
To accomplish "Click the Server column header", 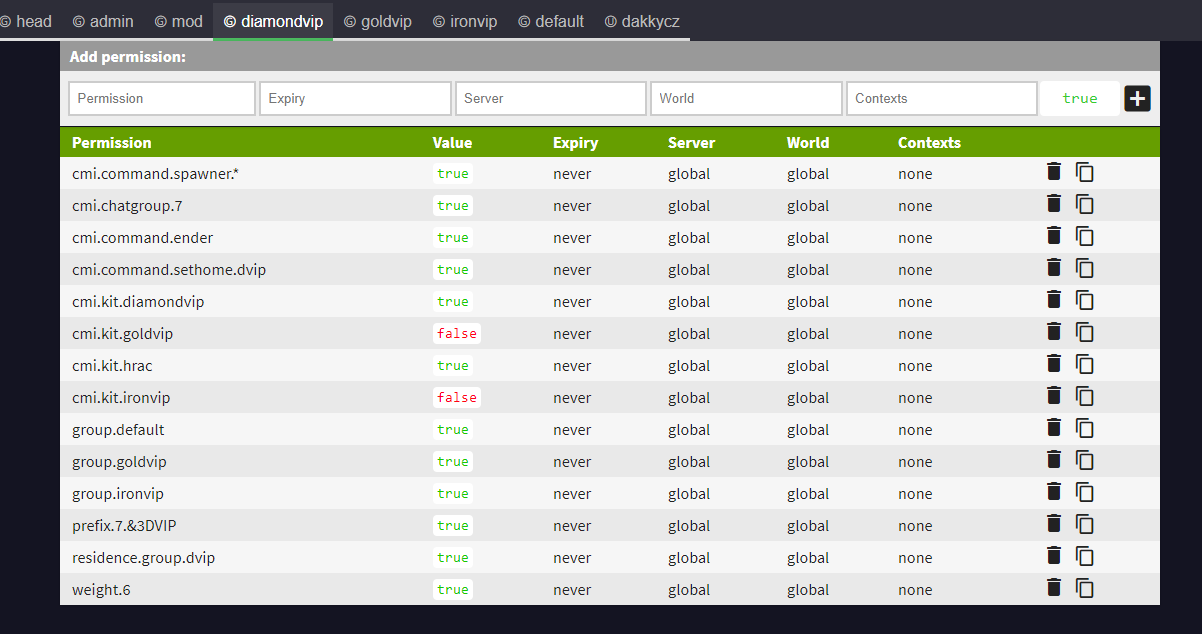I will 691,142.
